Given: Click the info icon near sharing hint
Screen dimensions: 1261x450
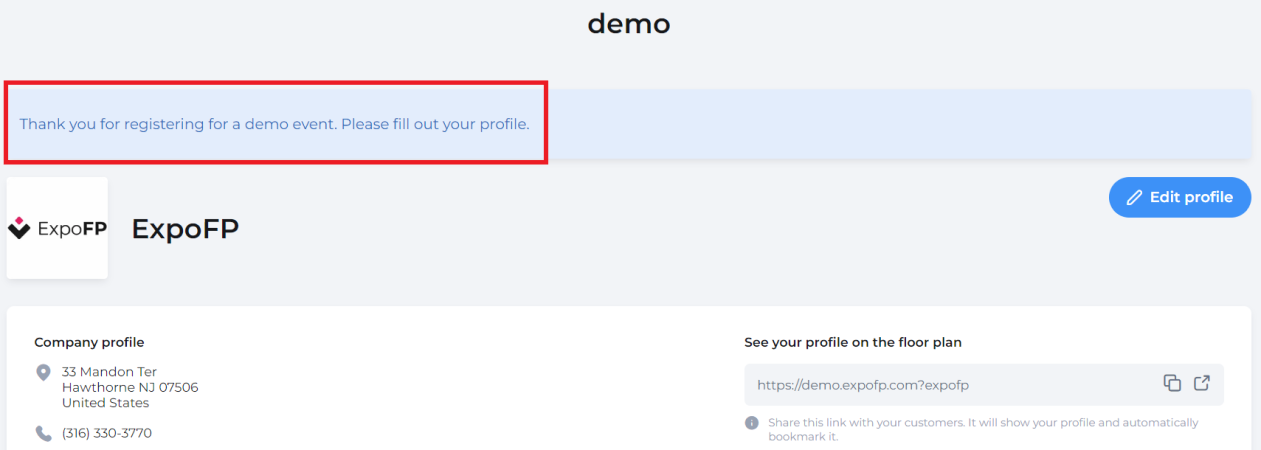Looking at the screenshot, I should click(752, 423).
